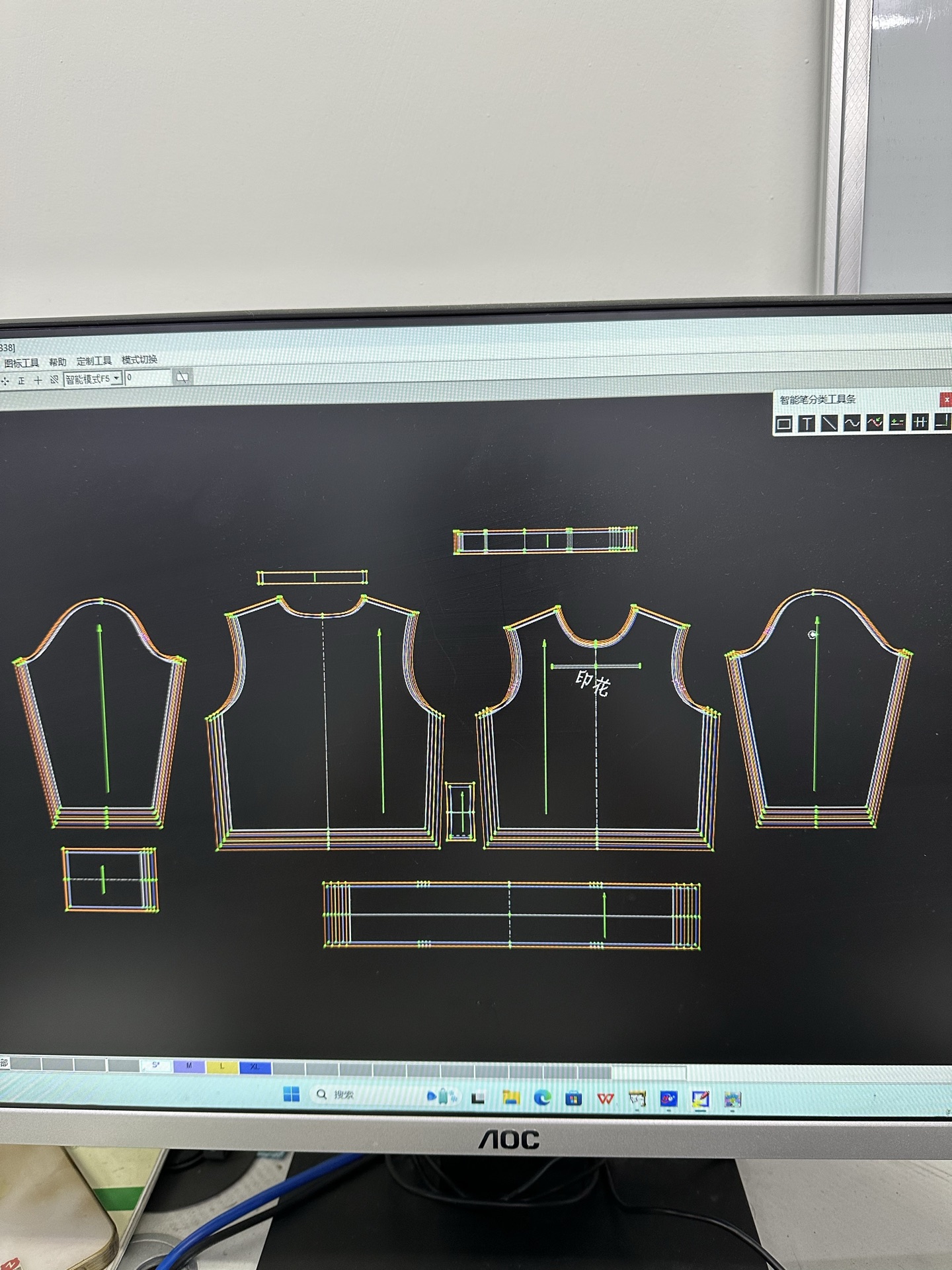The width and height of the screenshot is (952, 1270).
Task: Select the curve adjust tool with green arrow
Action: pyautogui.click(x=875, y=423)
